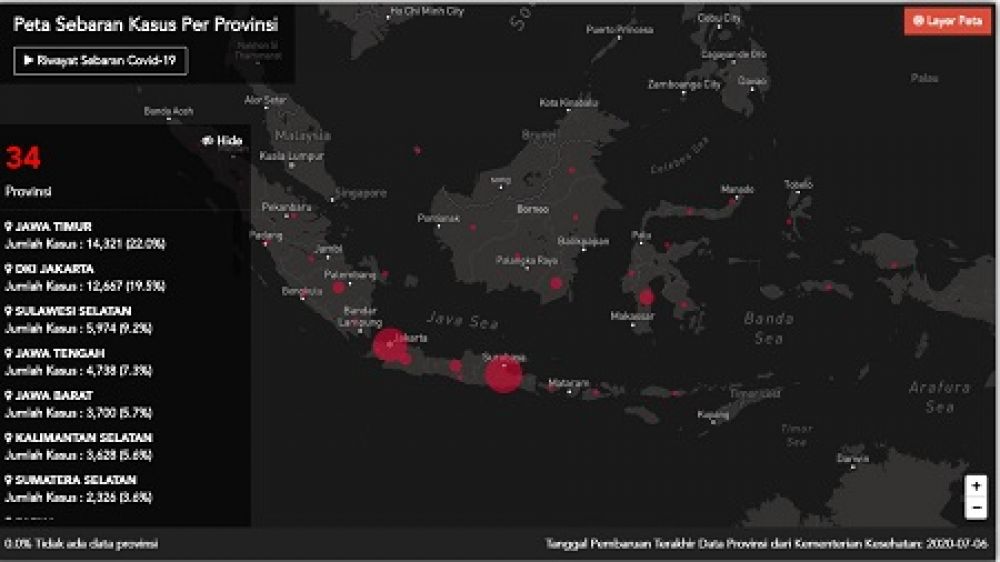Screen dimensions: 1000x562
Task: Click the red bubble near Makassar
Action: click(x=646, y=297)
